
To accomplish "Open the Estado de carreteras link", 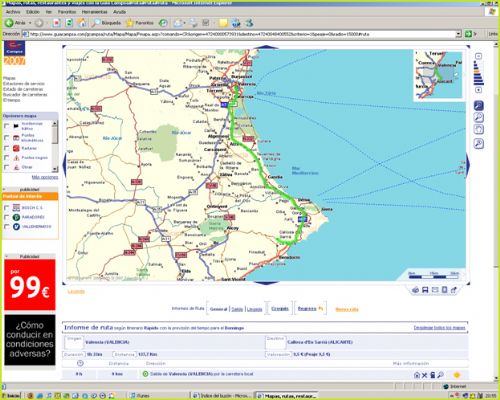I will tap(23, 89).
